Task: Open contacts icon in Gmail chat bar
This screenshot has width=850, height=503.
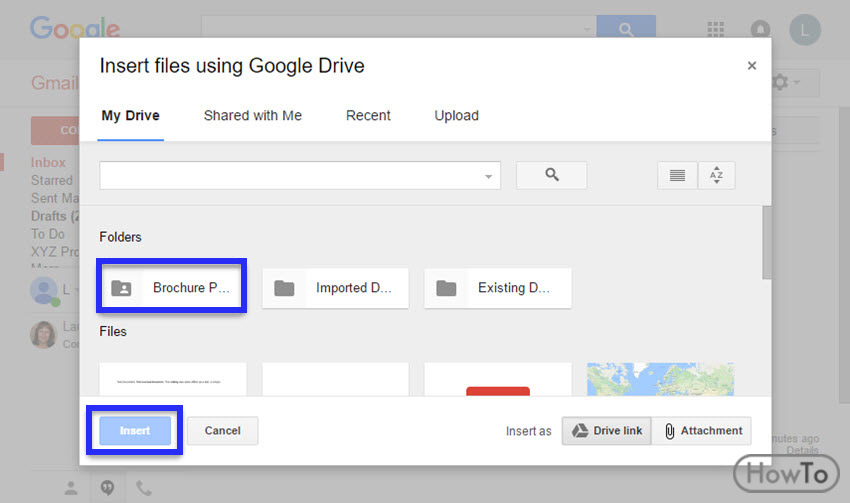Action: pos(71,488)
